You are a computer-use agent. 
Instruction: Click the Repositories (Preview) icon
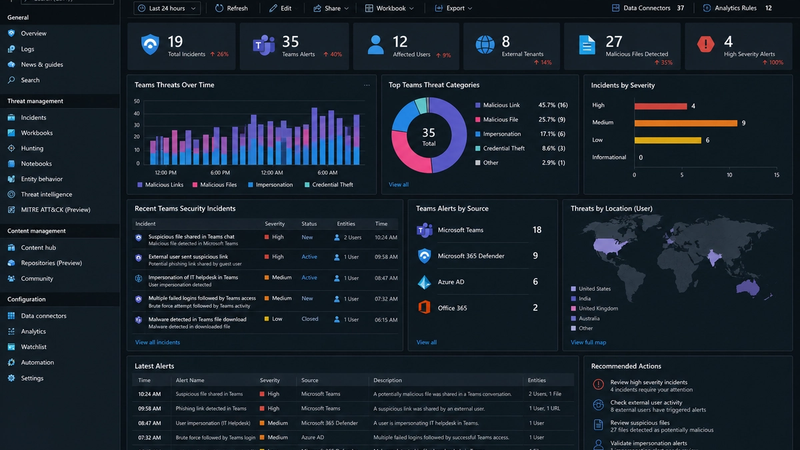coord(11,263)
